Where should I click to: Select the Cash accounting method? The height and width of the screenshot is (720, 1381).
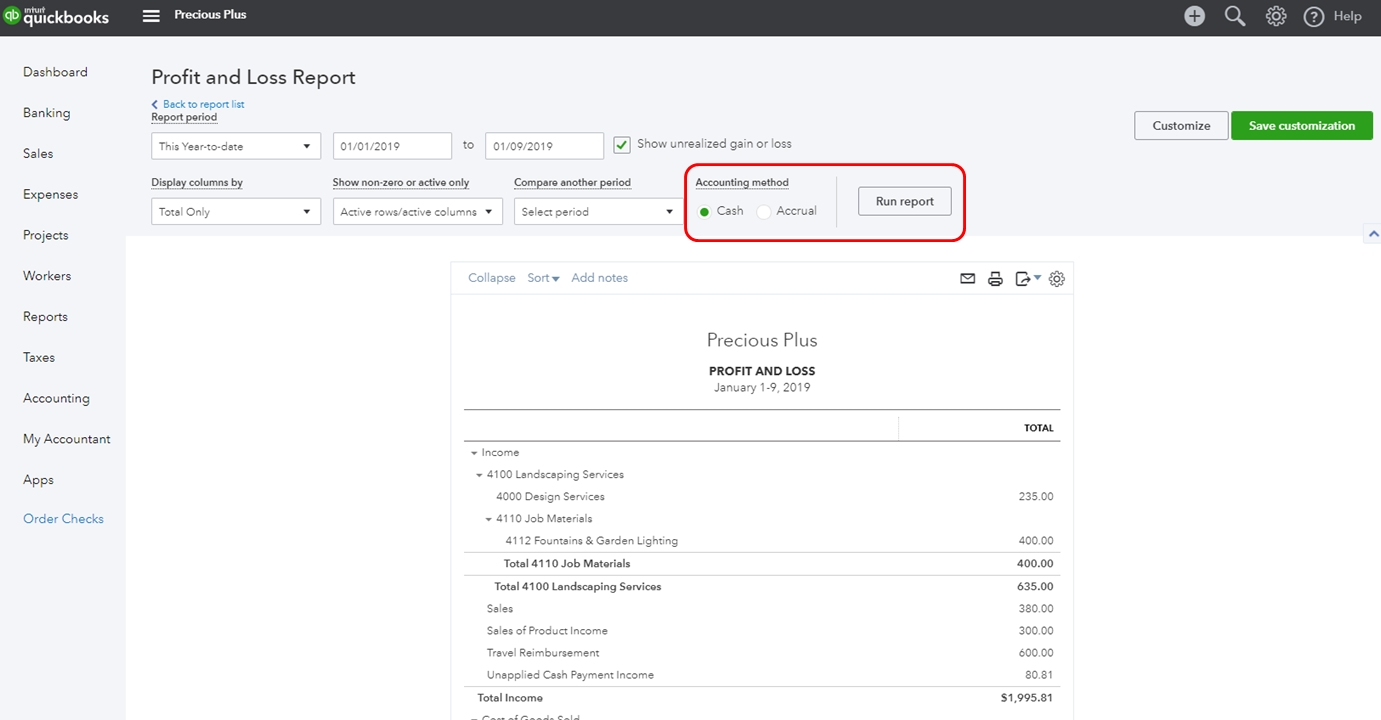tap(705, 211)
